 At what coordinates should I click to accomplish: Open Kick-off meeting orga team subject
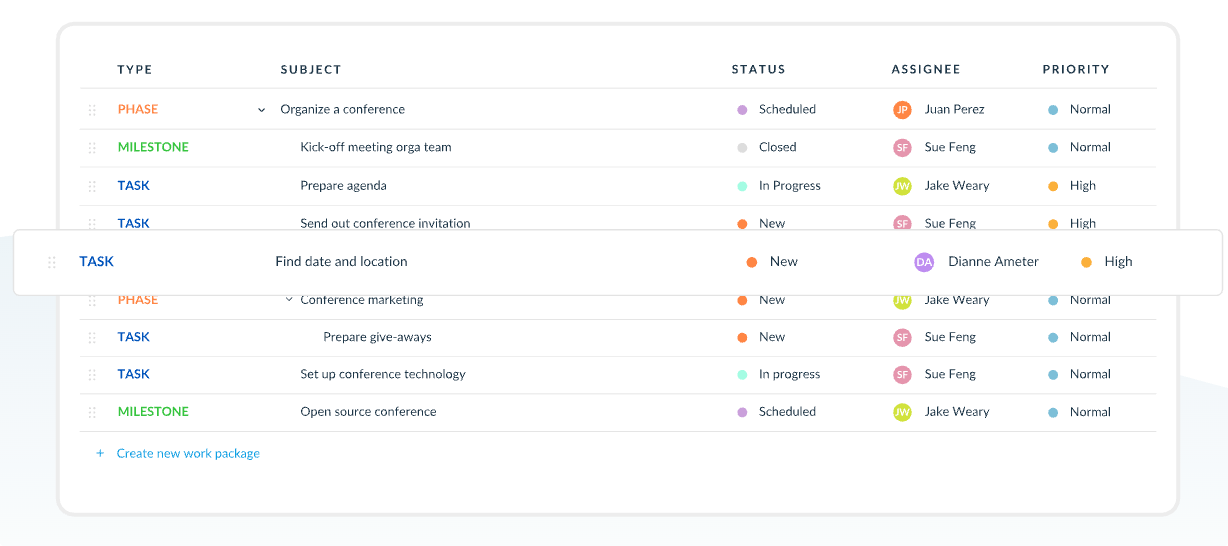(x=376, y=147)
